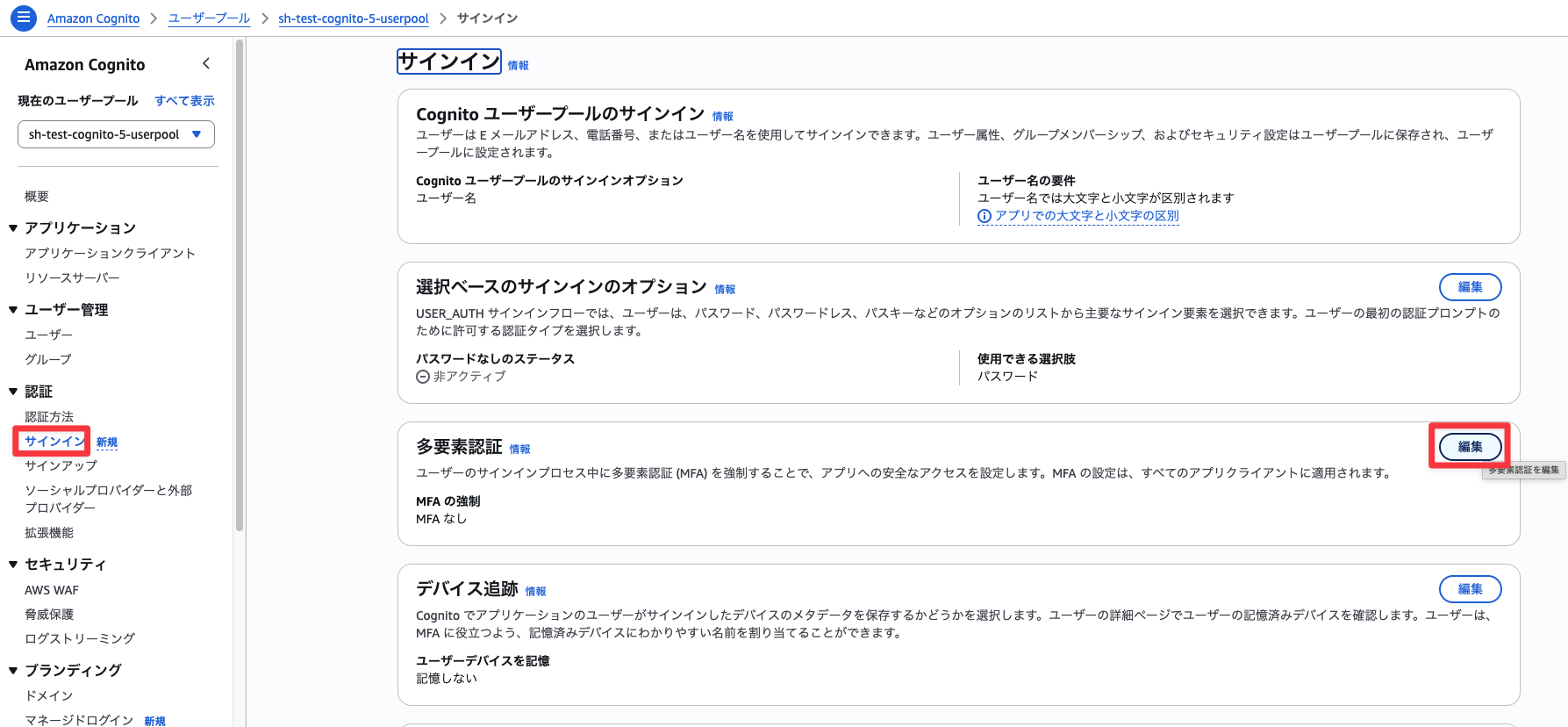Collapse the セキュリティ section
The image size is (1568, 727).
point(13,565)
